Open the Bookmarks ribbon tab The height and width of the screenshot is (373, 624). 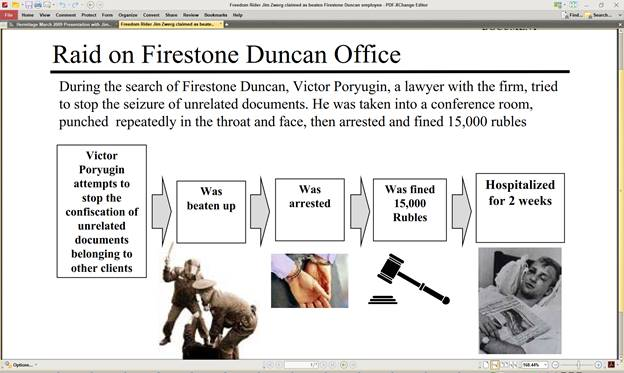click(x=216, y=15)
